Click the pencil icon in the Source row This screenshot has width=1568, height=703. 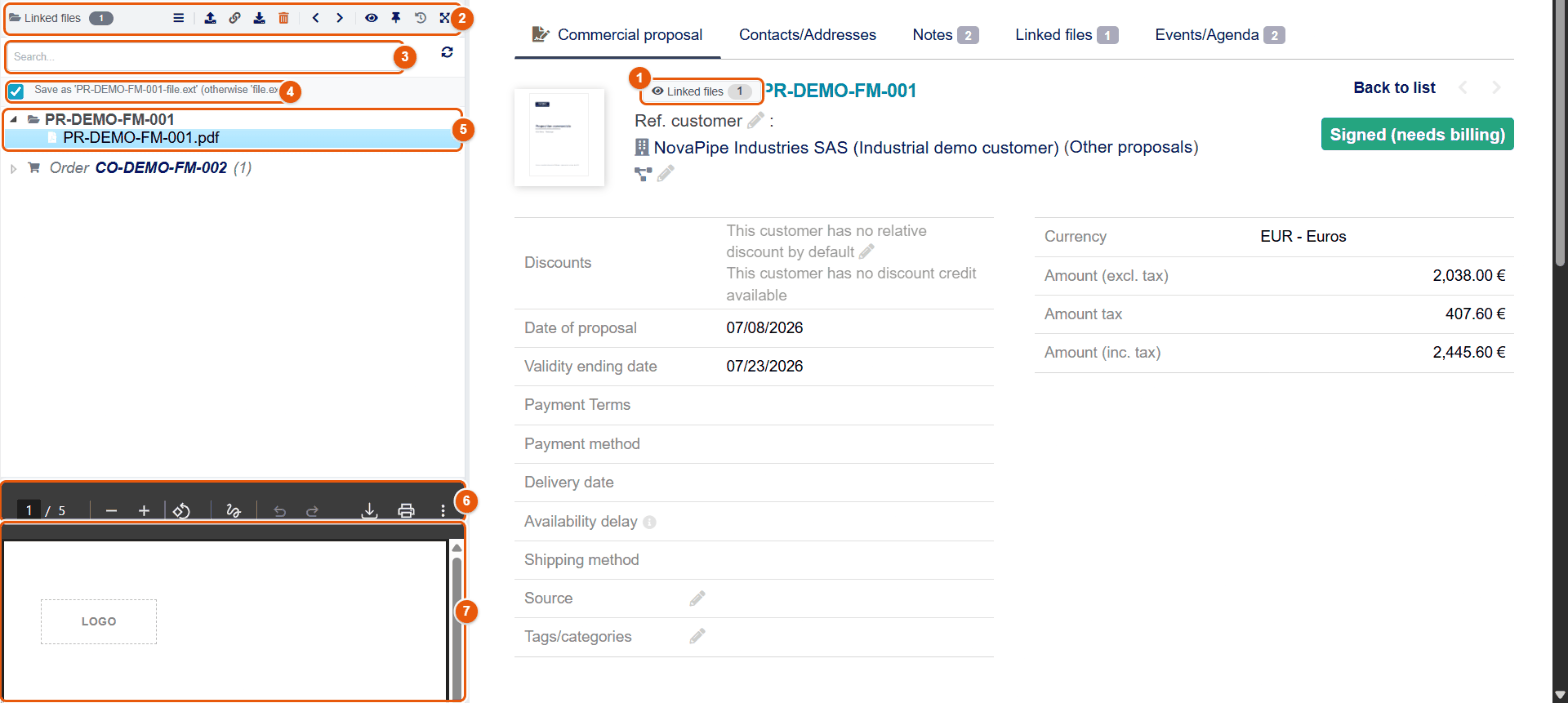pyautogui.click(x=697, y=598)
